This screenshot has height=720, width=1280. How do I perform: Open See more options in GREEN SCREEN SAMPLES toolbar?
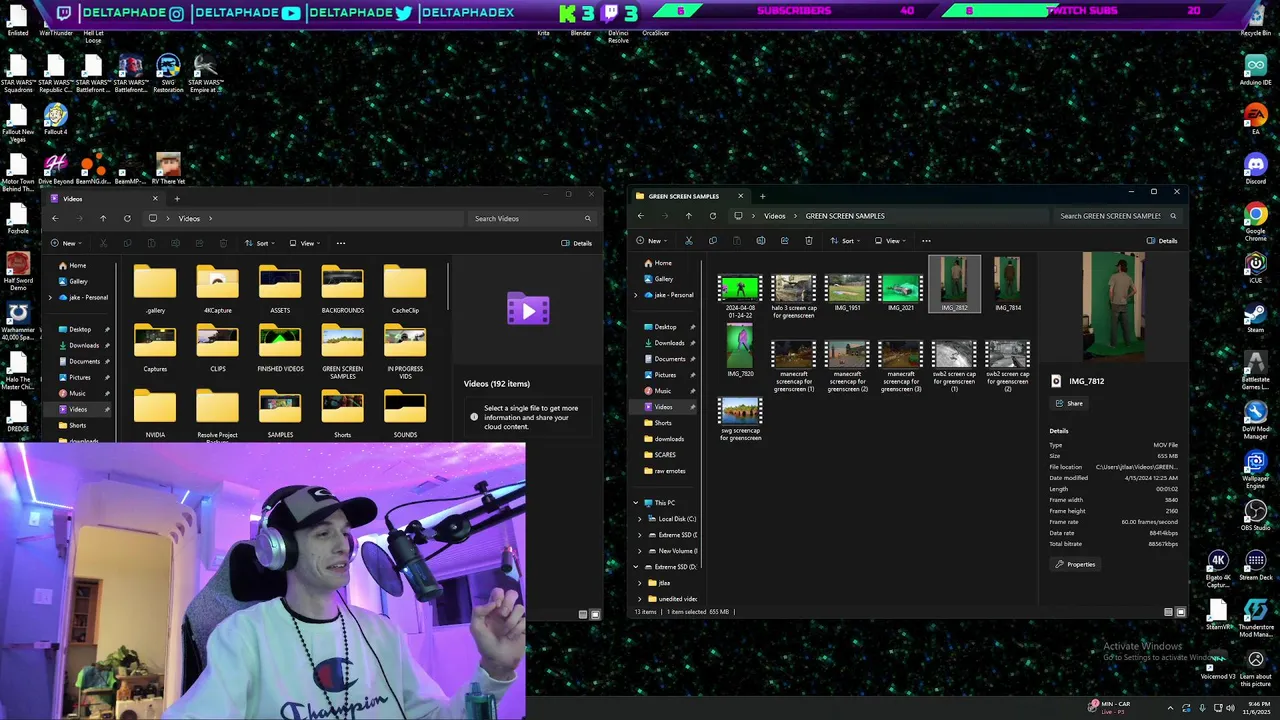926,241
